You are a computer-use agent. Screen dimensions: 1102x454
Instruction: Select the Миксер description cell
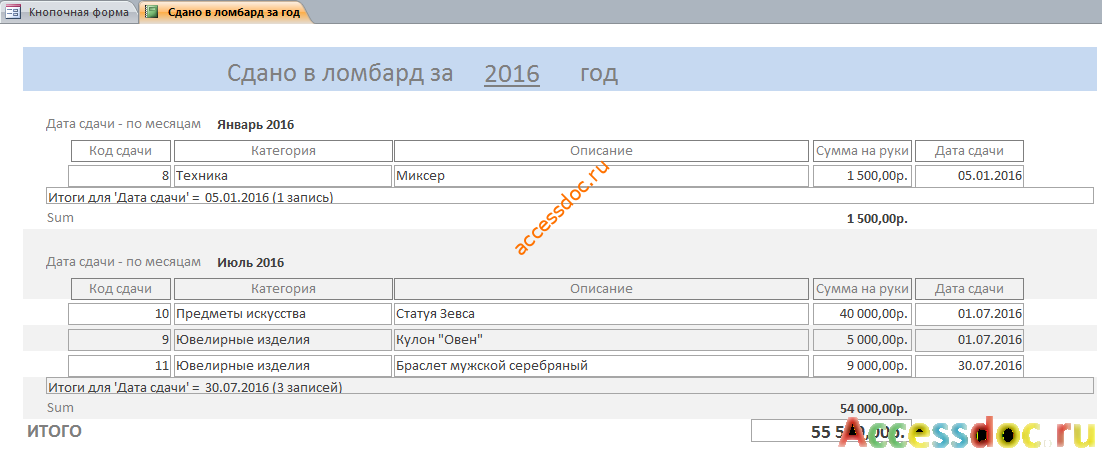pyautogui.click(x=602, y=176)
